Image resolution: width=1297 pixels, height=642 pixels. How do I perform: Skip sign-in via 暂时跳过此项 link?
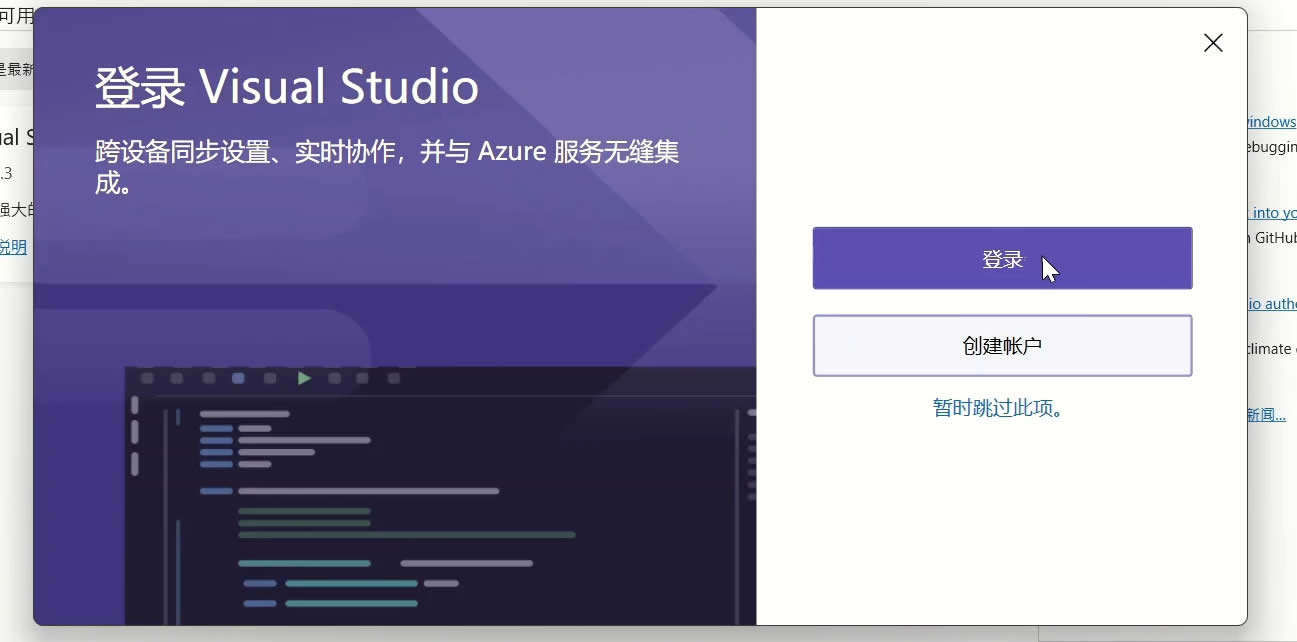[997, 408]
